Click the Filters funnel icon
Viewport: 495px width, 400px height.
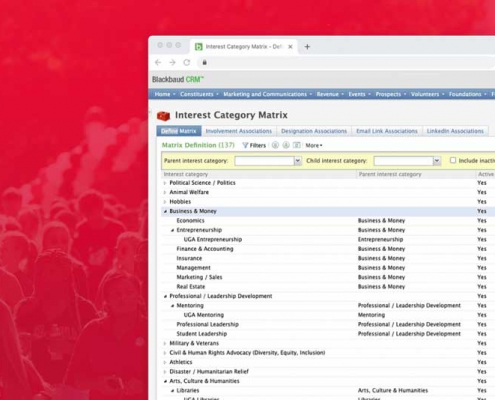click(245, 145)
